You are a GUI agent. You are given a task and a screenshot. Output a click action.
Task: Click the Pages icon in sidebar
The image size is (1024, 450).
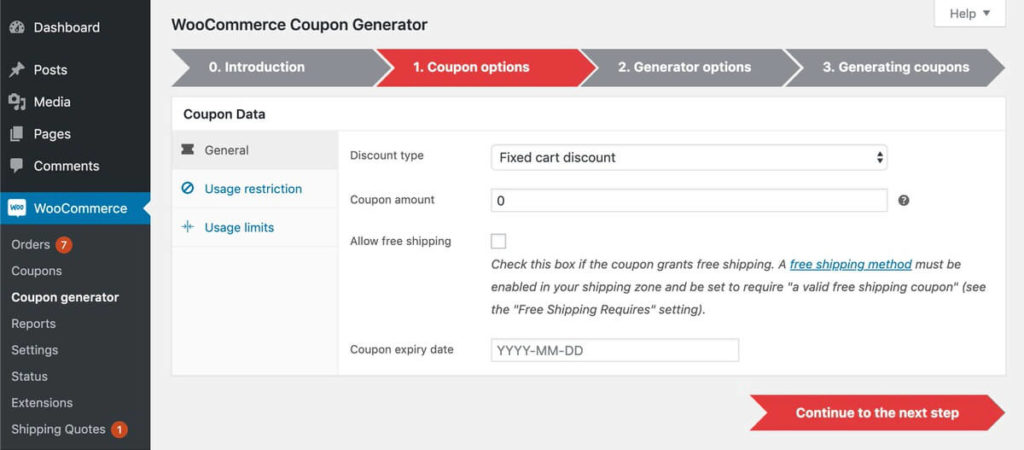click(17, 134)
